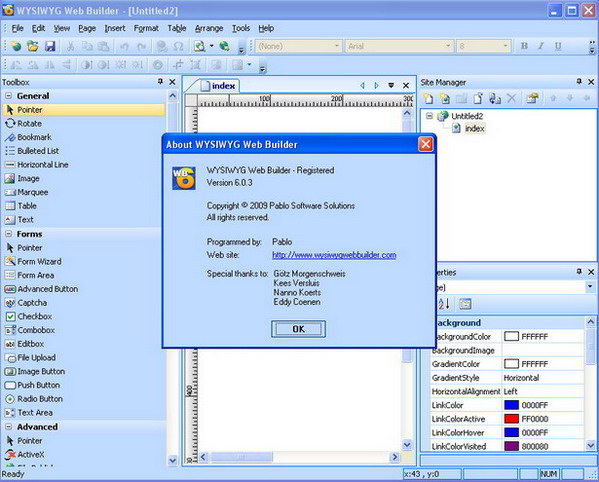Open the Properties object selector dropdown
This screenshot has height=482, width=599.
pyautogui.click(x=590, y=287)
